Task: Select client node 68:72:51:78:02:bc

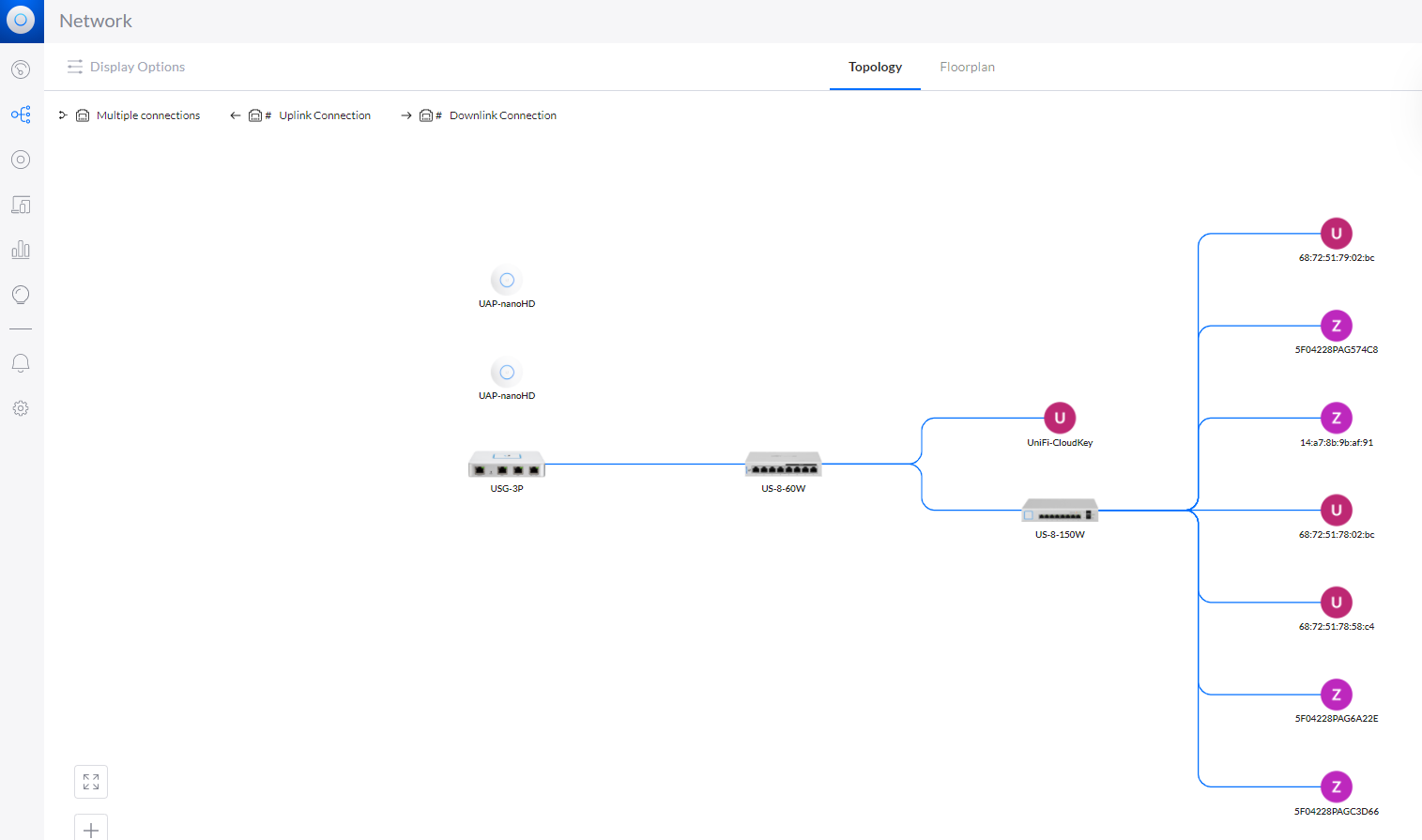Action: 1337,511
